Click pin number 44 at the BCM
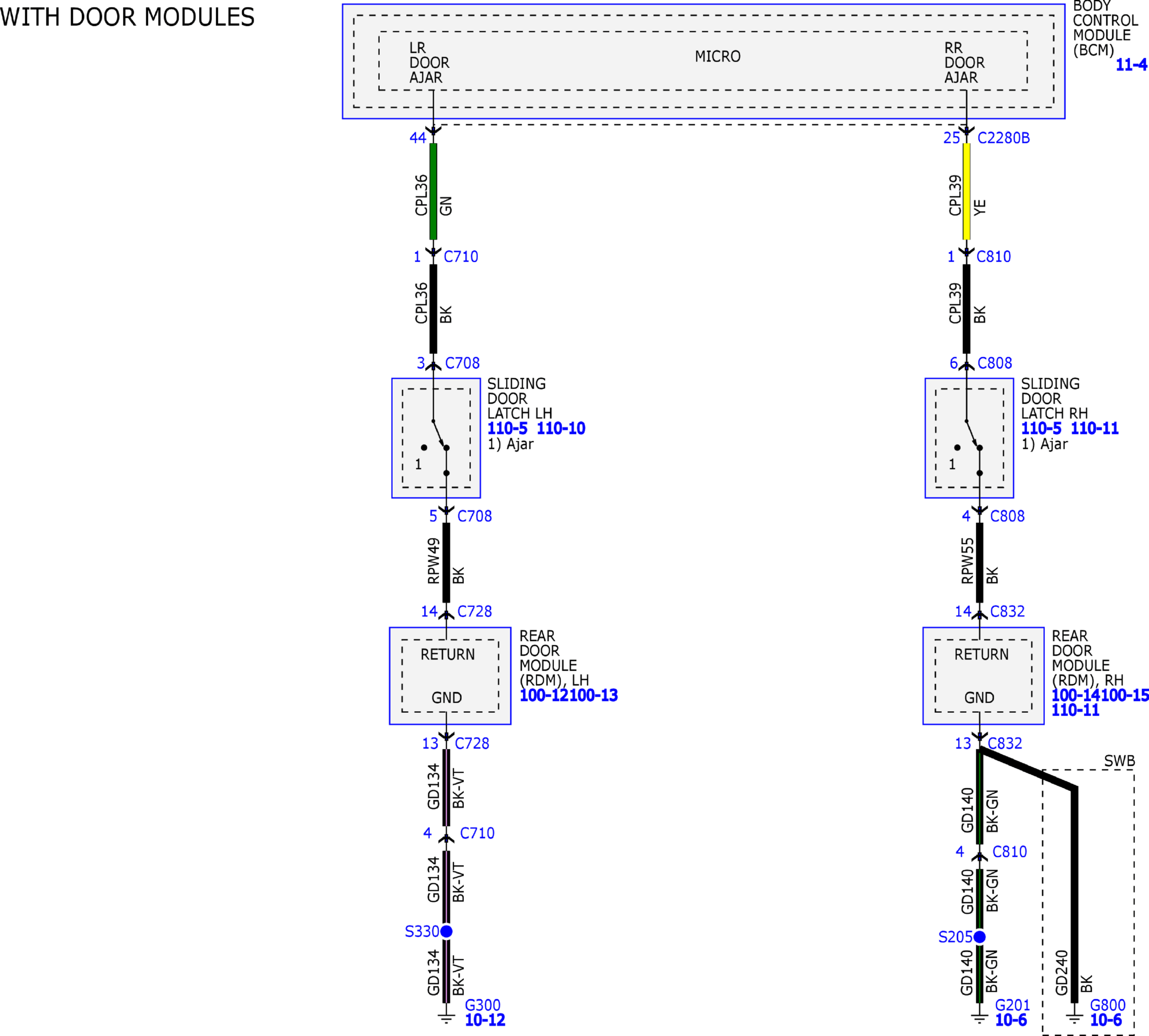Viewport: 1149px width, 1036px height. [418, 138]
